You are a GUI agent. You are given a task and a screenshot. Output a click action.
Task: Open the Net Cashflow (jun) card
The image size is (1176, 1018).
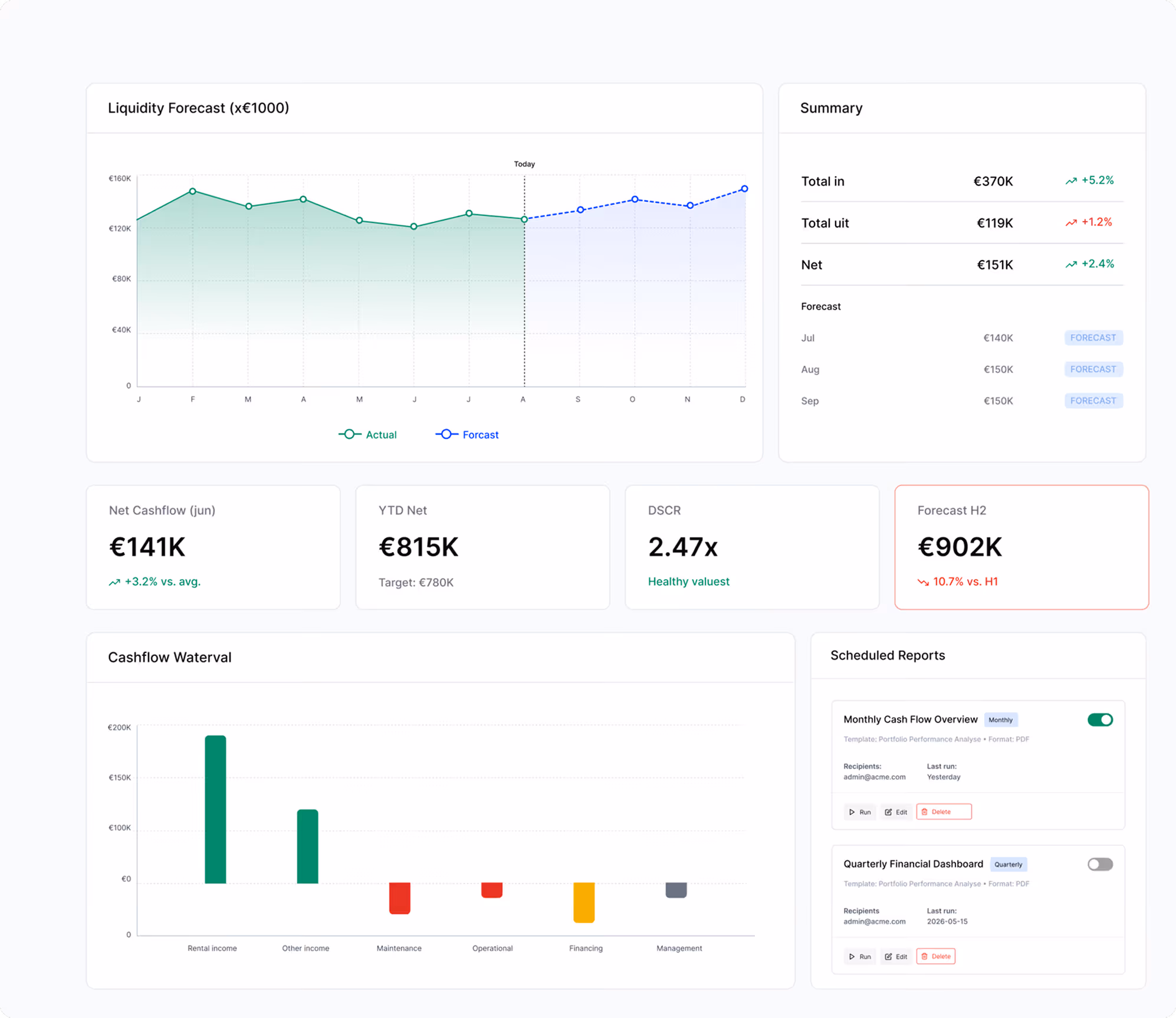coord(213,547)
